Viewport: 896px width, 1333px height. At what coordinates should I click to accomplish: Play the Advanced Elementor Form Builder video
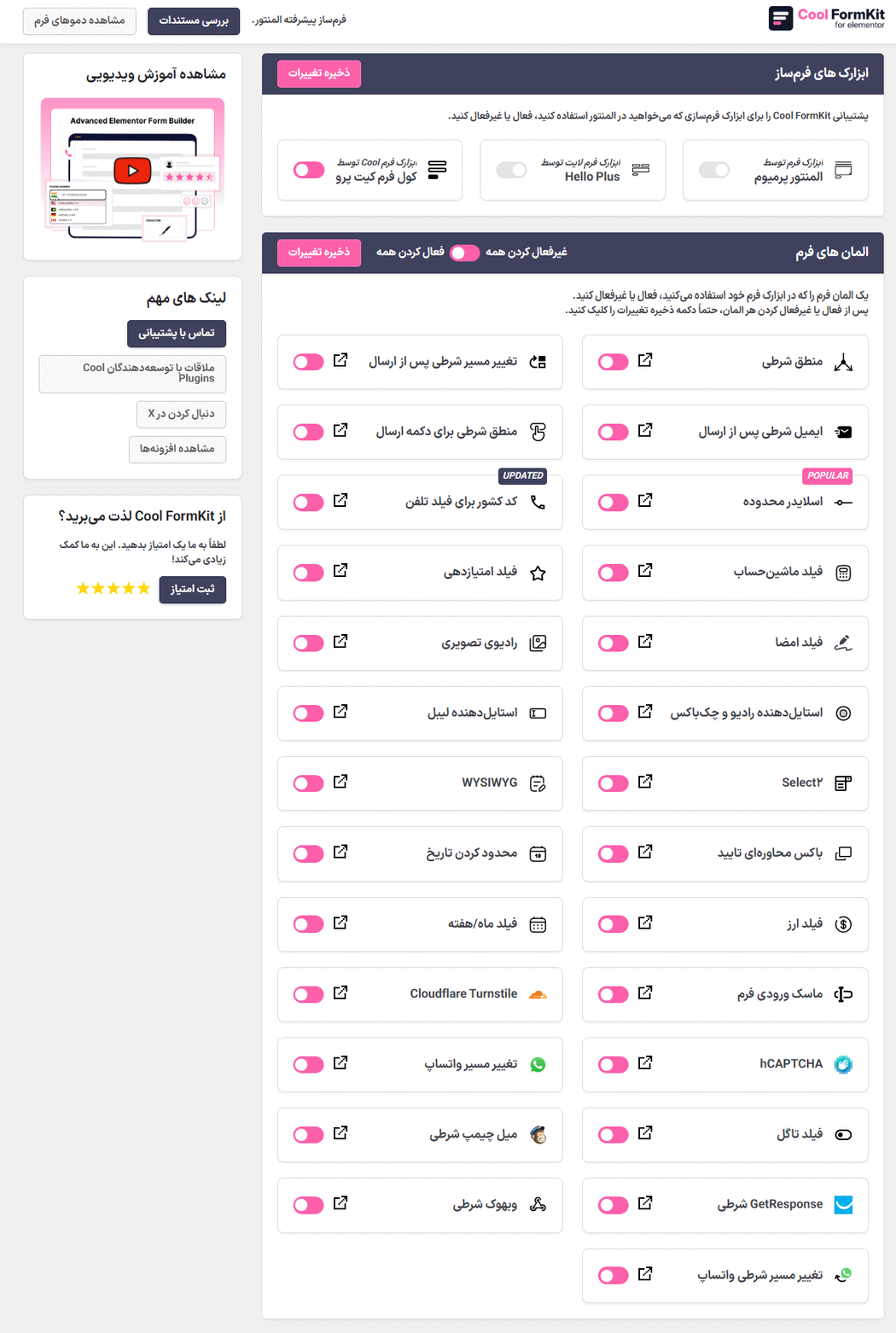pyautogui.click(x=132, y=170)
